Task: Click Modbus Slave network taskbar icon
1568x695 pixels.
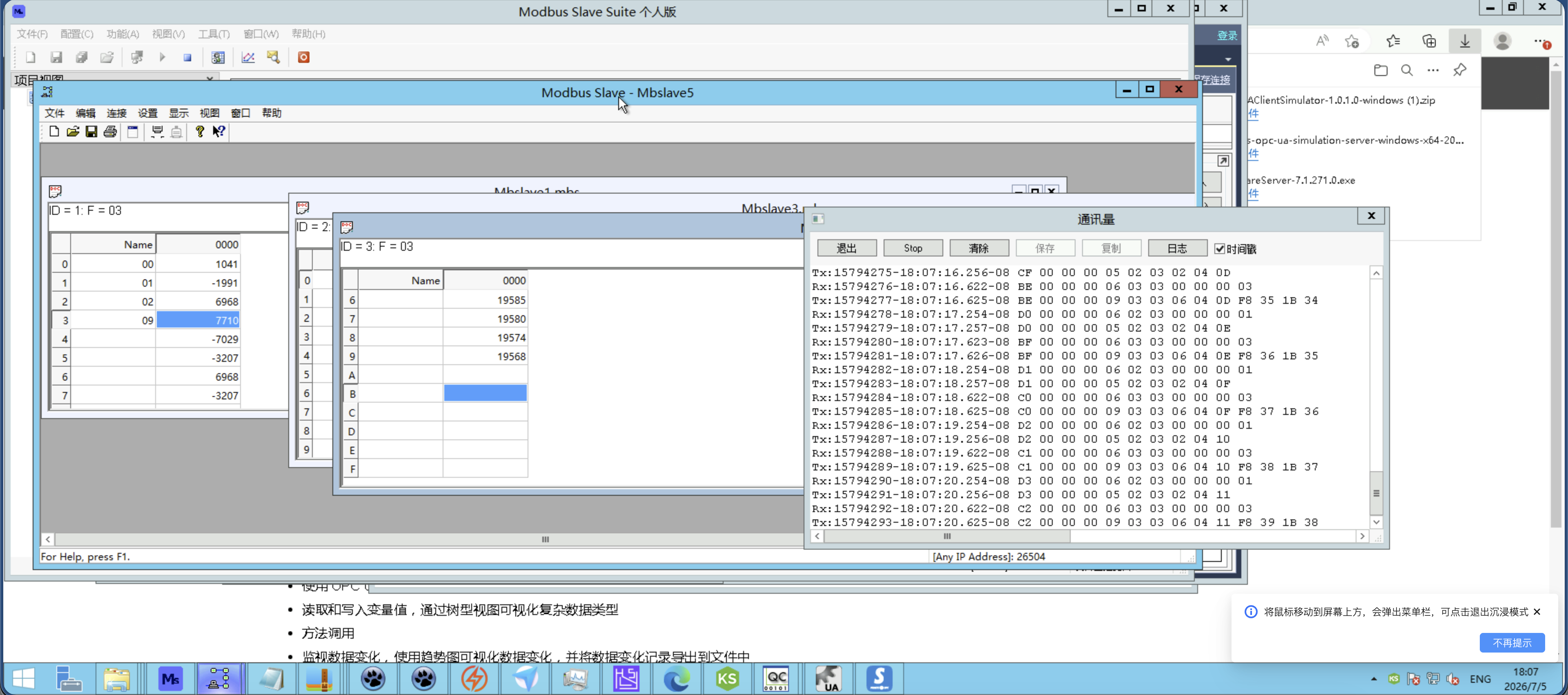Action: point(219,678)
